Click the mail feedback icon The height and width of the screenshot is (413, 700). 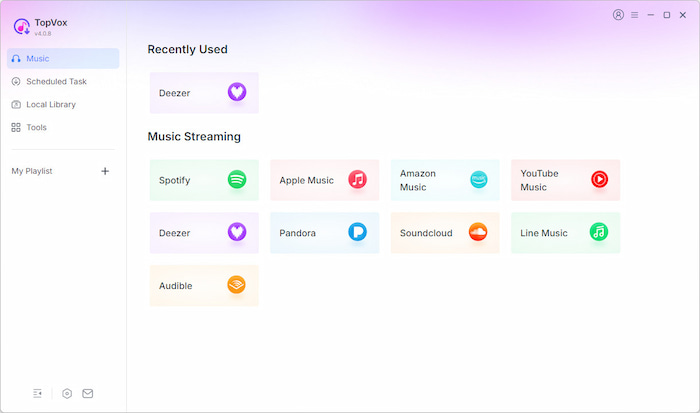click(x=88, y=393)
